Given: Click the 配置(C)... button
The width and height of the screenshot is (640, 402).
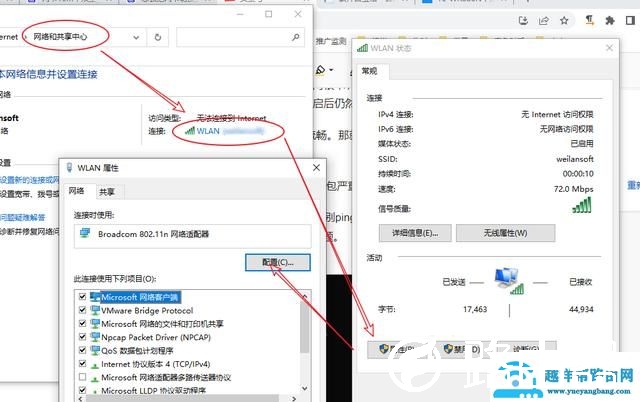Looking at the screenshot, I should 278,262.
